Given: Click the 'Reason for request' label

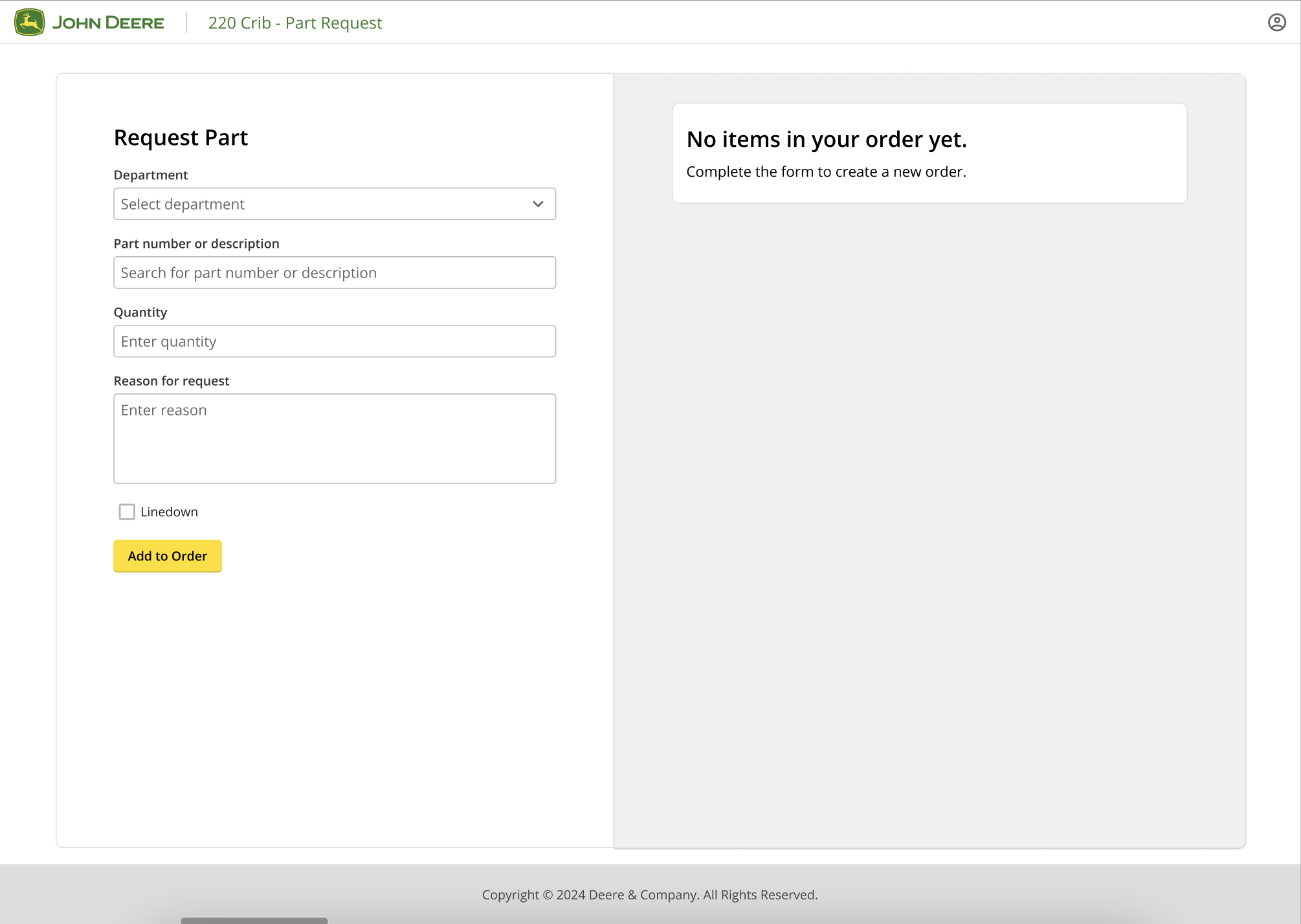Looking at the screenshot, I should [x=172, y=380].
